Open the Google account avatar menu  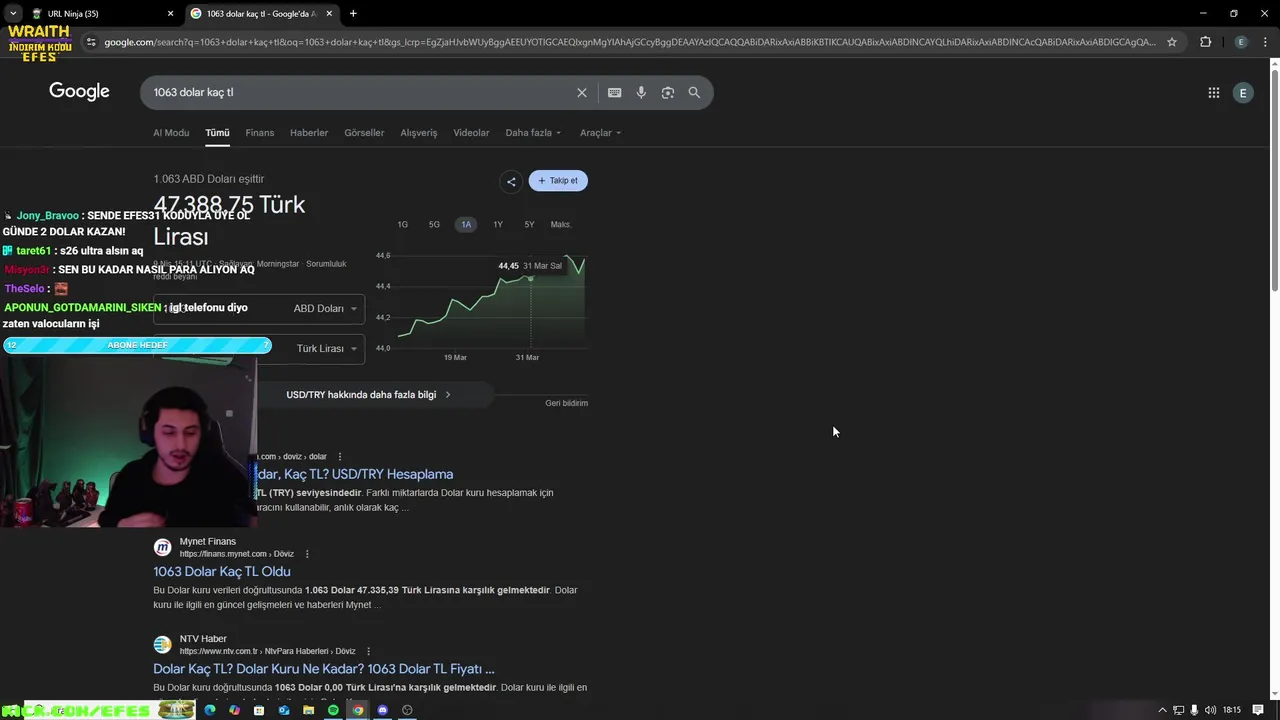[1243, 93]
